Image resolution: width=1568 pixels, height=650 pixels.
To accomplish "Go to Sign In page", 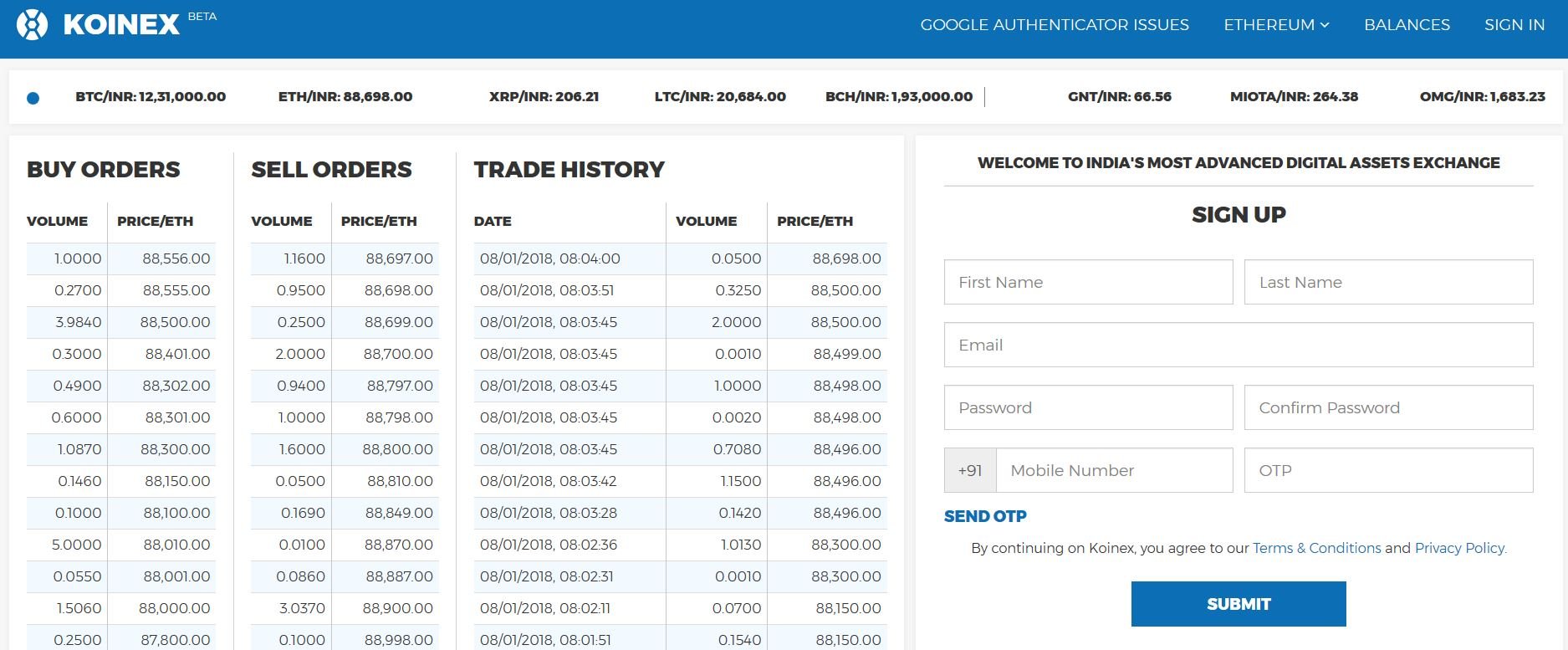I will tap(1514, 25).
